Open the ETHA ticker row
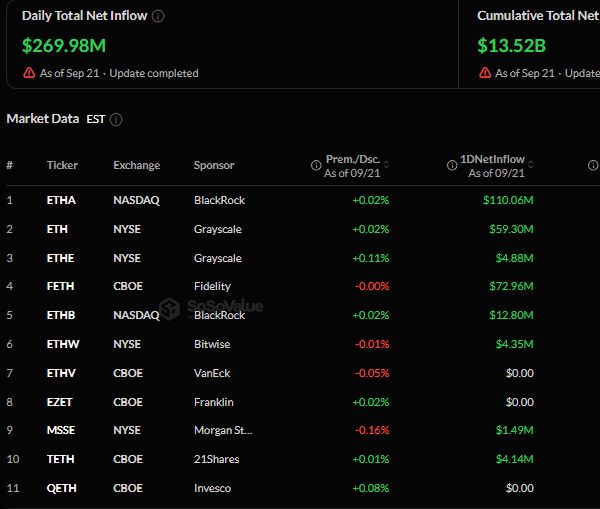This screenshot has width=600, height=509. coord(61,200)
